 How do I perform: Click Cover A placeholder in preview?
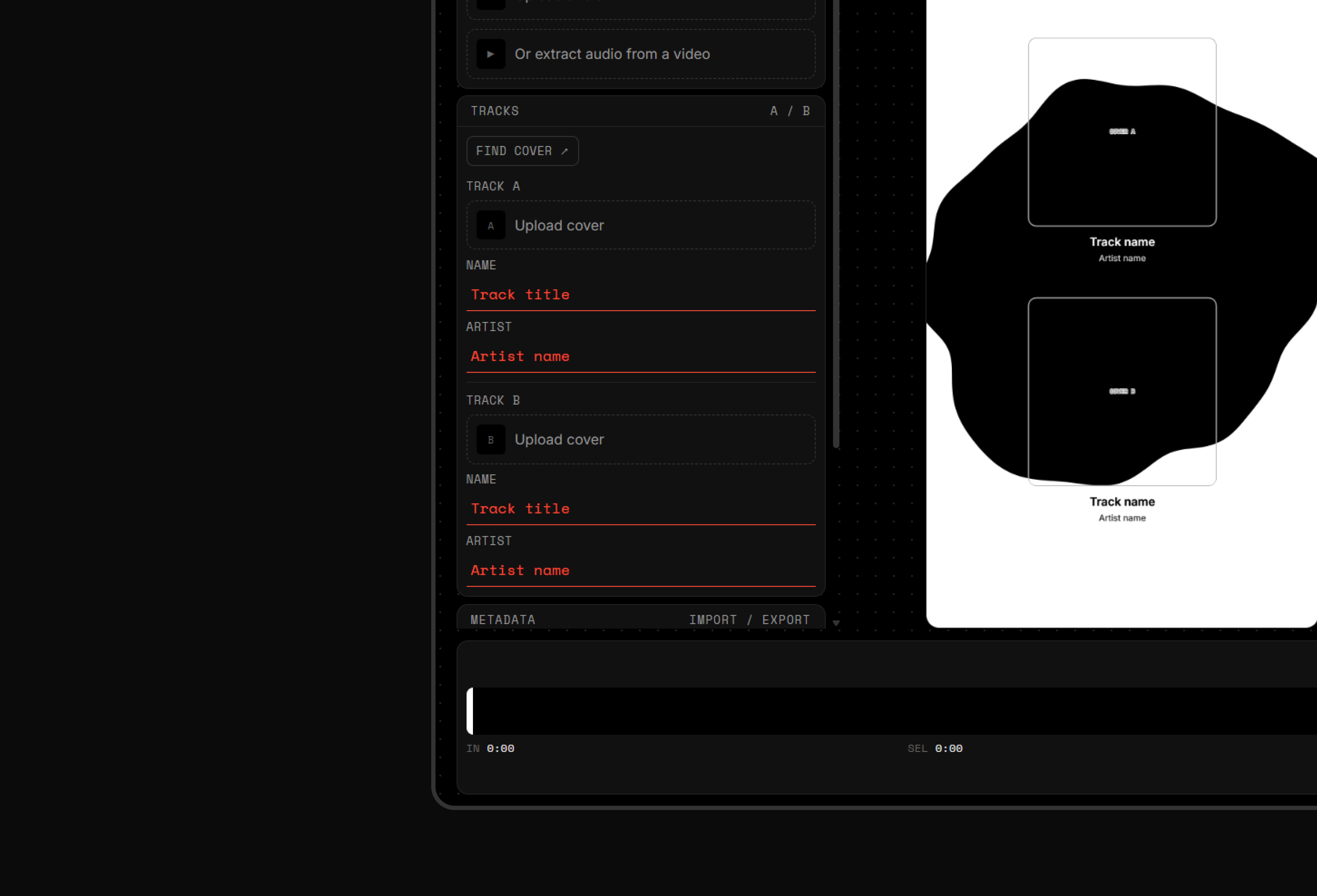click(1122, 132)
